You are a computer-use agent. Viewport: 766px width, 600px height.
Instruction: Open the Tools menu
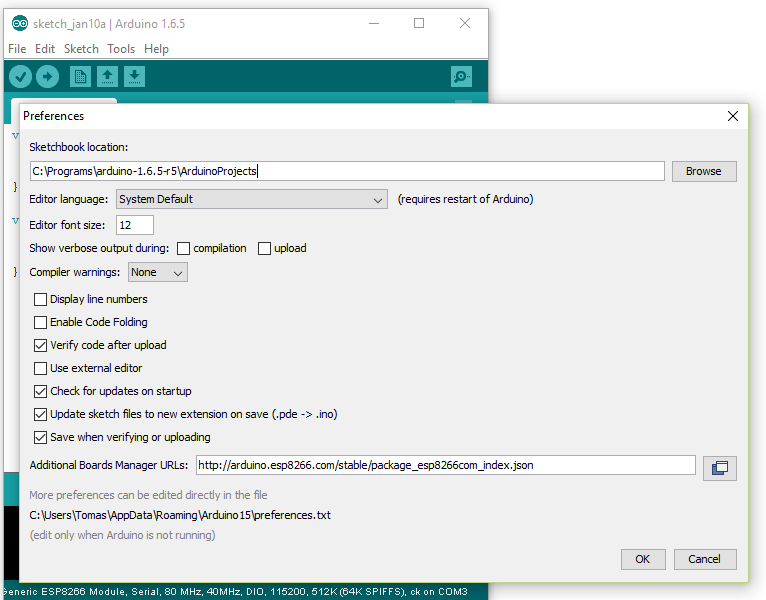click(x=121, y=49)
